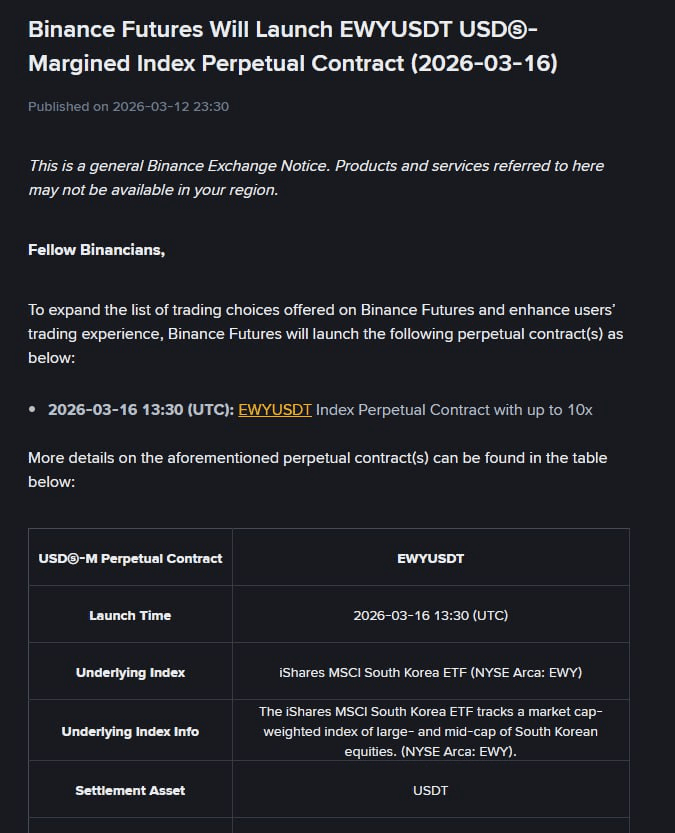Open the orange EWYUSDT hyperlink
675x833 pixels.
(x=275, y=410)
